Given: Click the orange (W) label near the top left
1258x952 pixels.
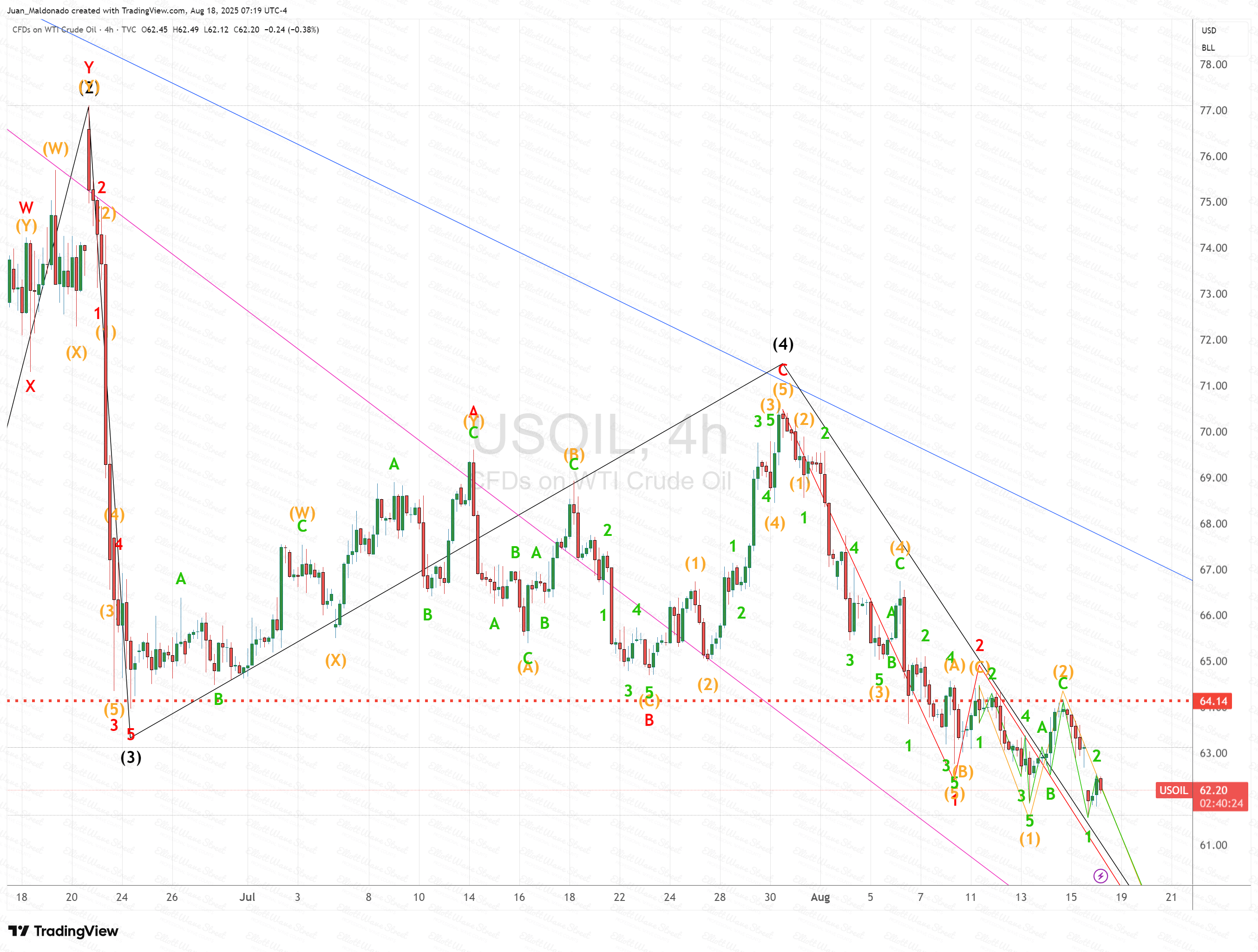Looking at the screenshot, I should coord(56,149).
